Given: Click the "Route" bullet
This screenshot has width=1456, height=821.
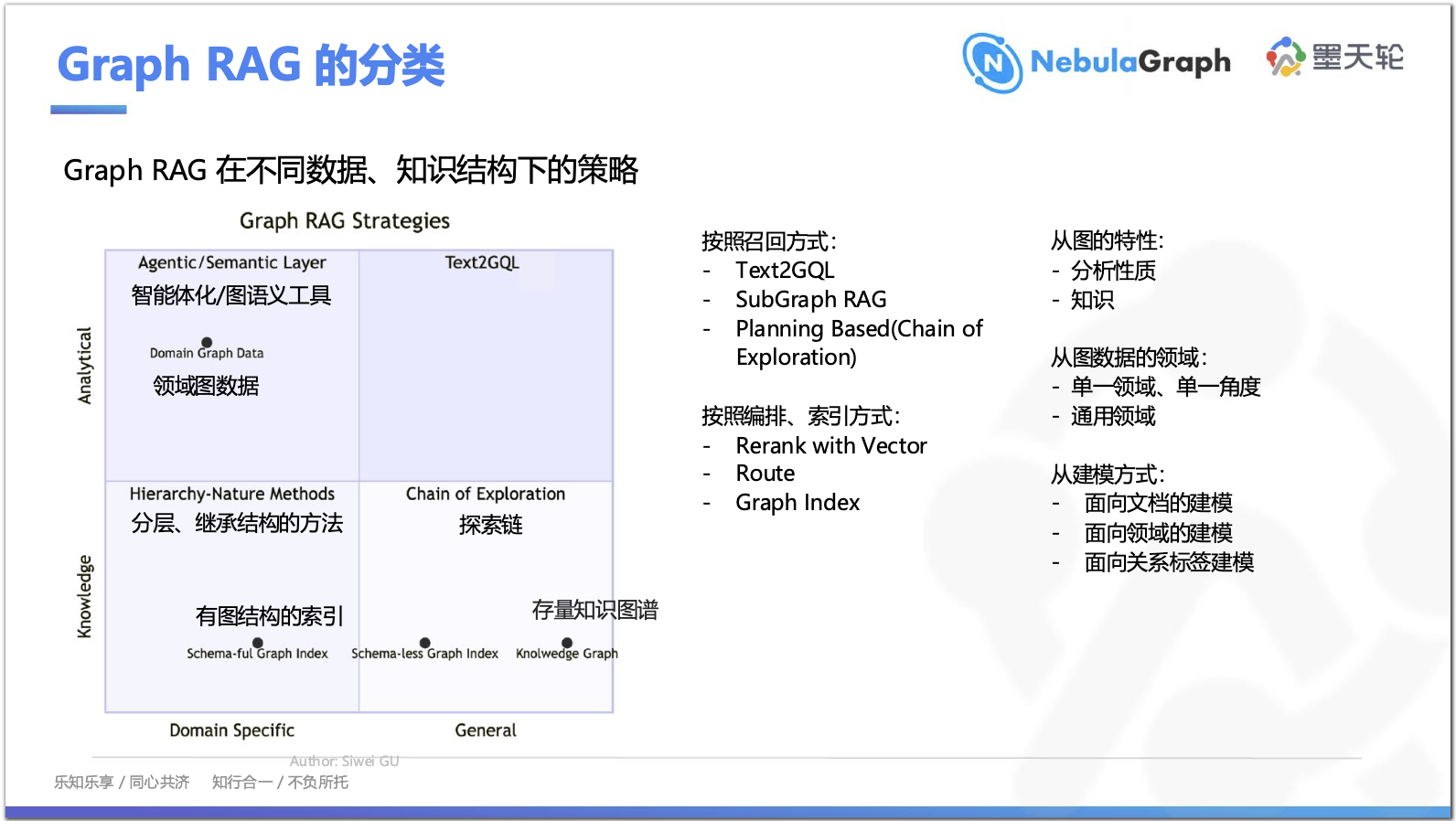Looking at the screenshot, I should (x=765, y=474).
